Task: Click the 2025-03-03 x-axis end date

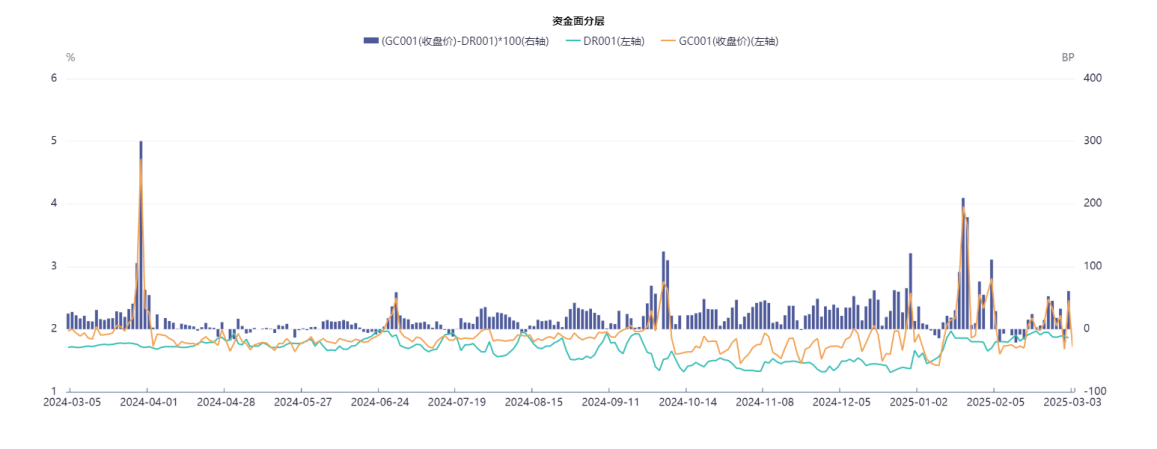Action: pyautogui.click(x=1071, y=402)
